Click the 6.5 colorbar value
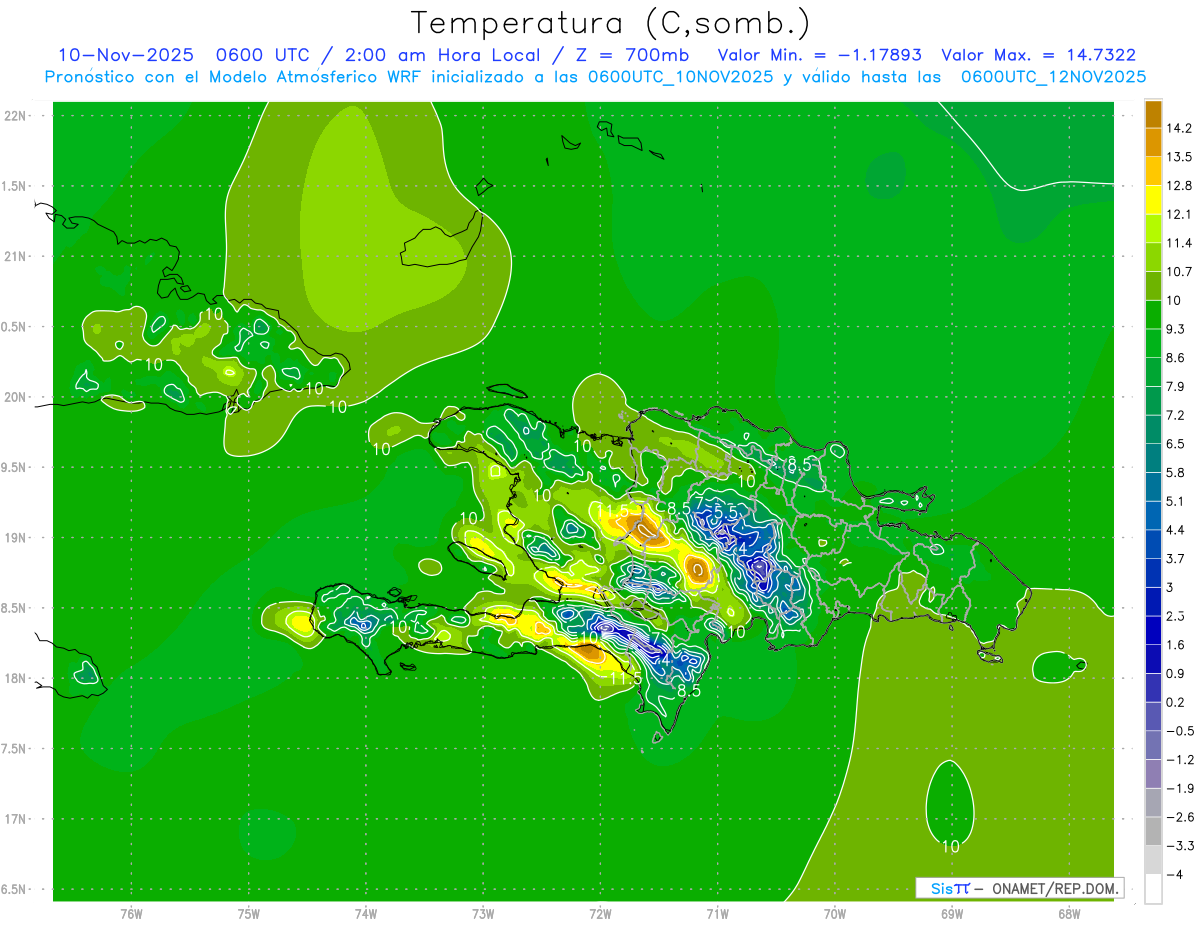This screenshot has height=927, width=1200. [x=1176, y=443]
